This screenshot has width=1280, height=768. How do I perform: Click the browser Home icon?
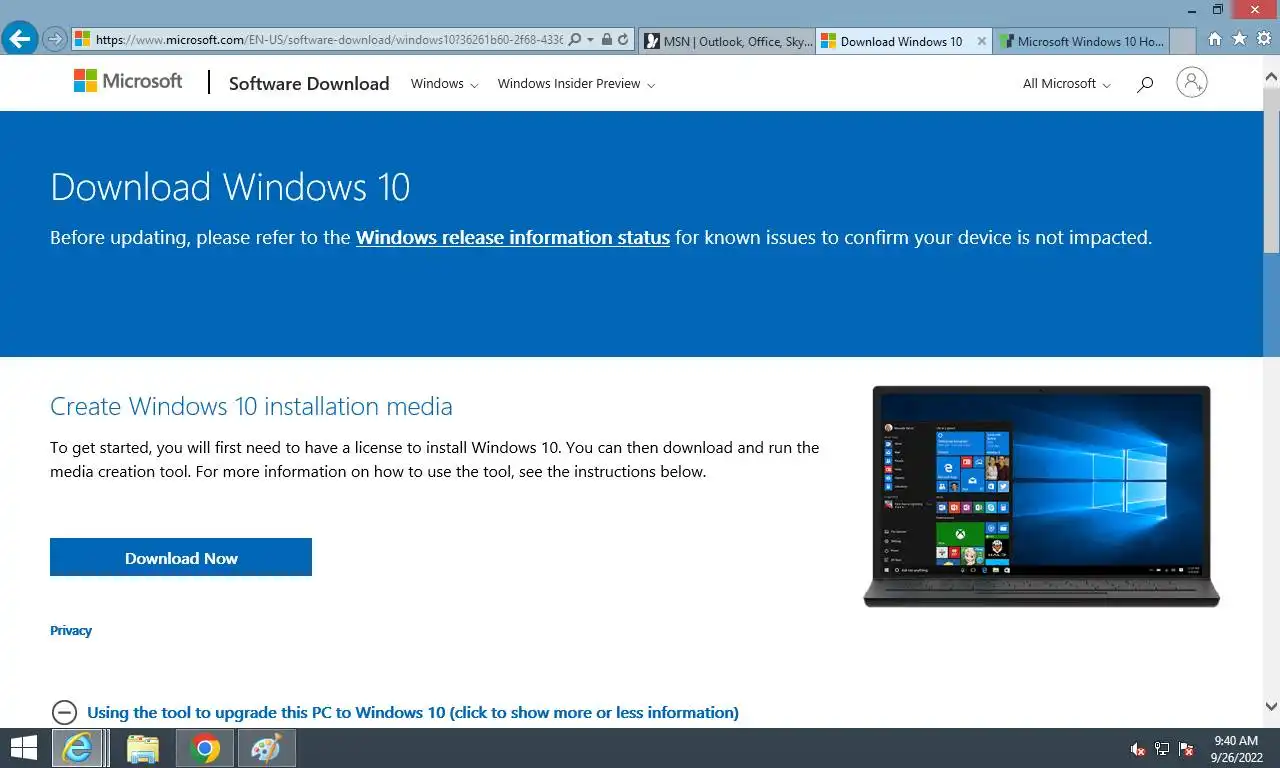coord(1215,39)
